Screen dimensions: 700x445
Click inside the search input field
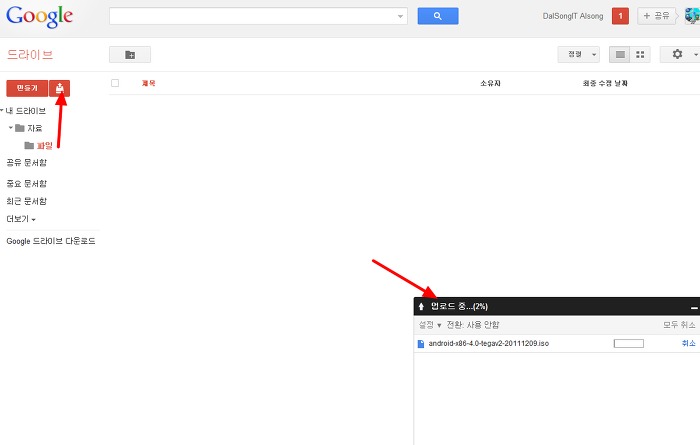255,16
